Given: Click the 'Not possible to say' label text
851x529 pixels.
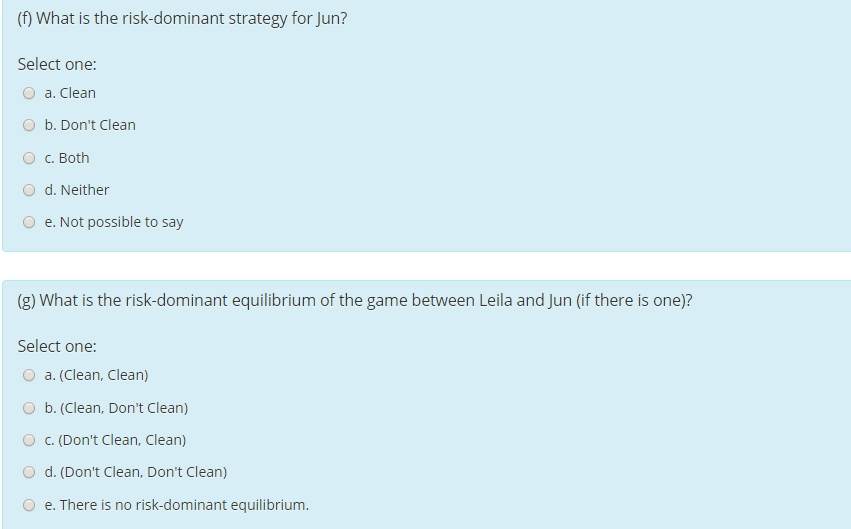Looking at the screenshot, I should pos(121,222).
